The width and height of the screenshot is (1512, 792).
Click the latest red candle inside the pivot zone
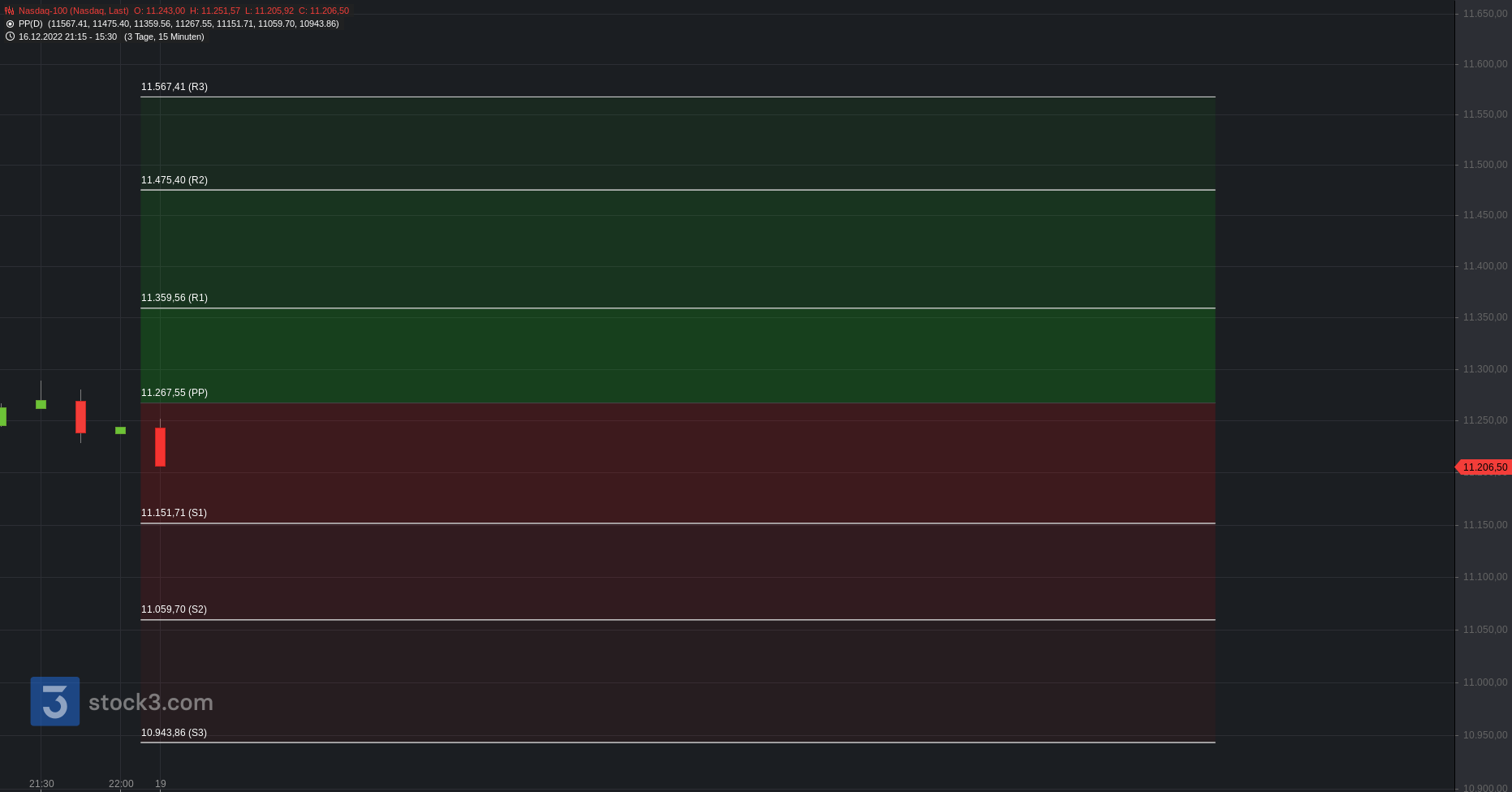(161, 447)
